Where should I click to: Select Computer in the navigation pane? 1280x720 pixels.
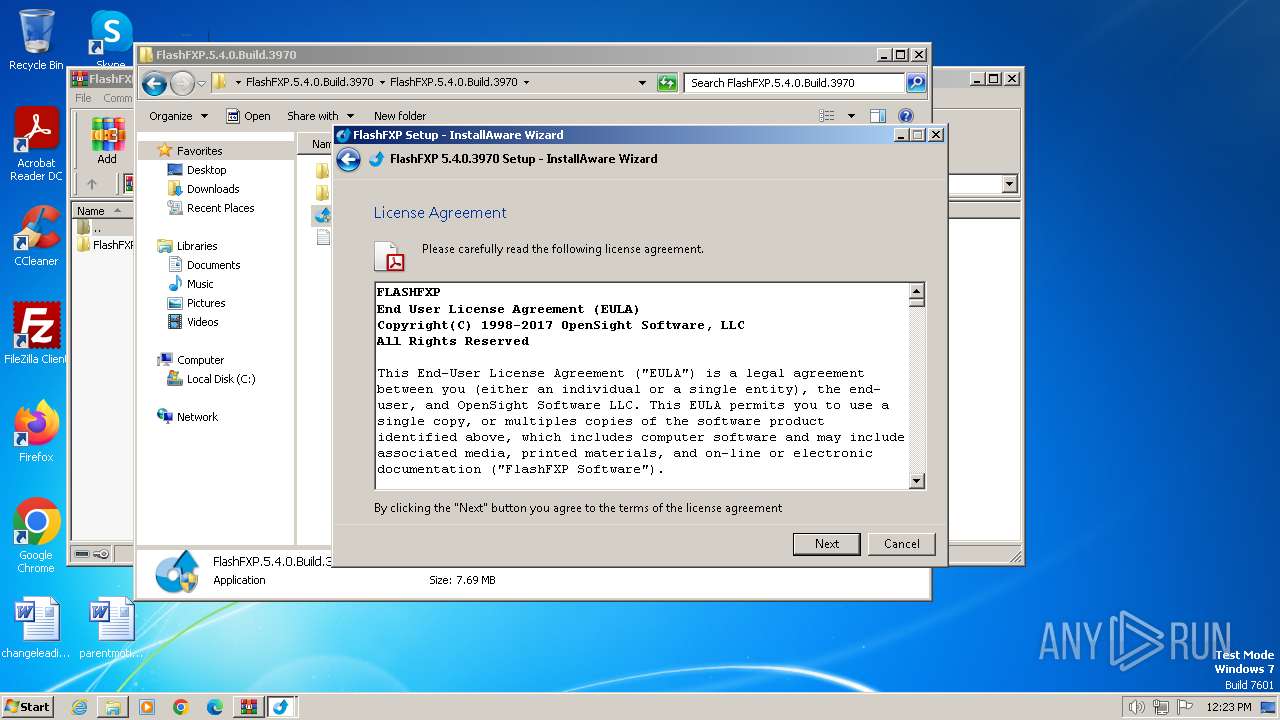pos(200,360)
